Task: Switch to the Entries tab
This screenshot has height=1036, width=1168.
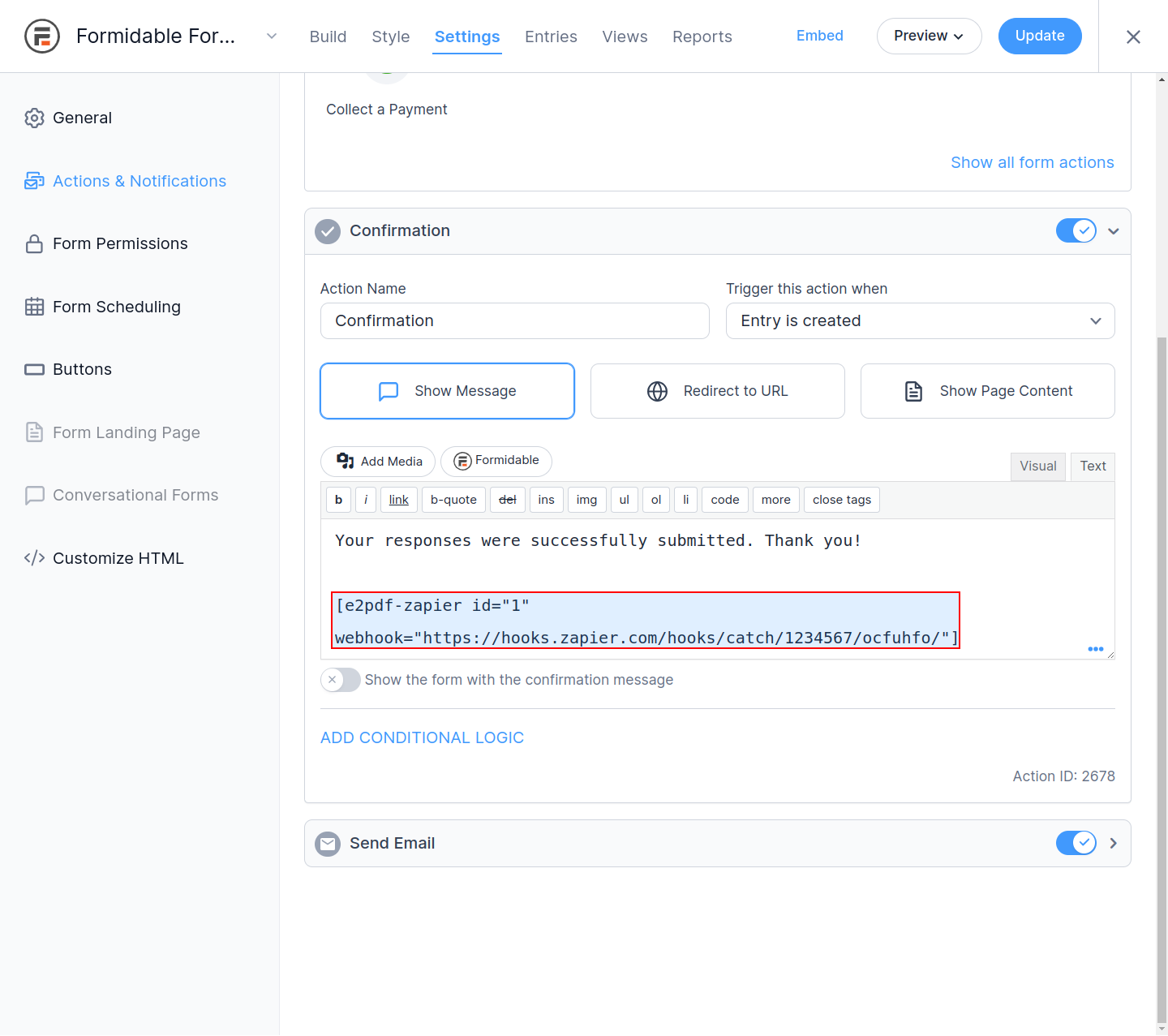Action: [x=551, y=37]
